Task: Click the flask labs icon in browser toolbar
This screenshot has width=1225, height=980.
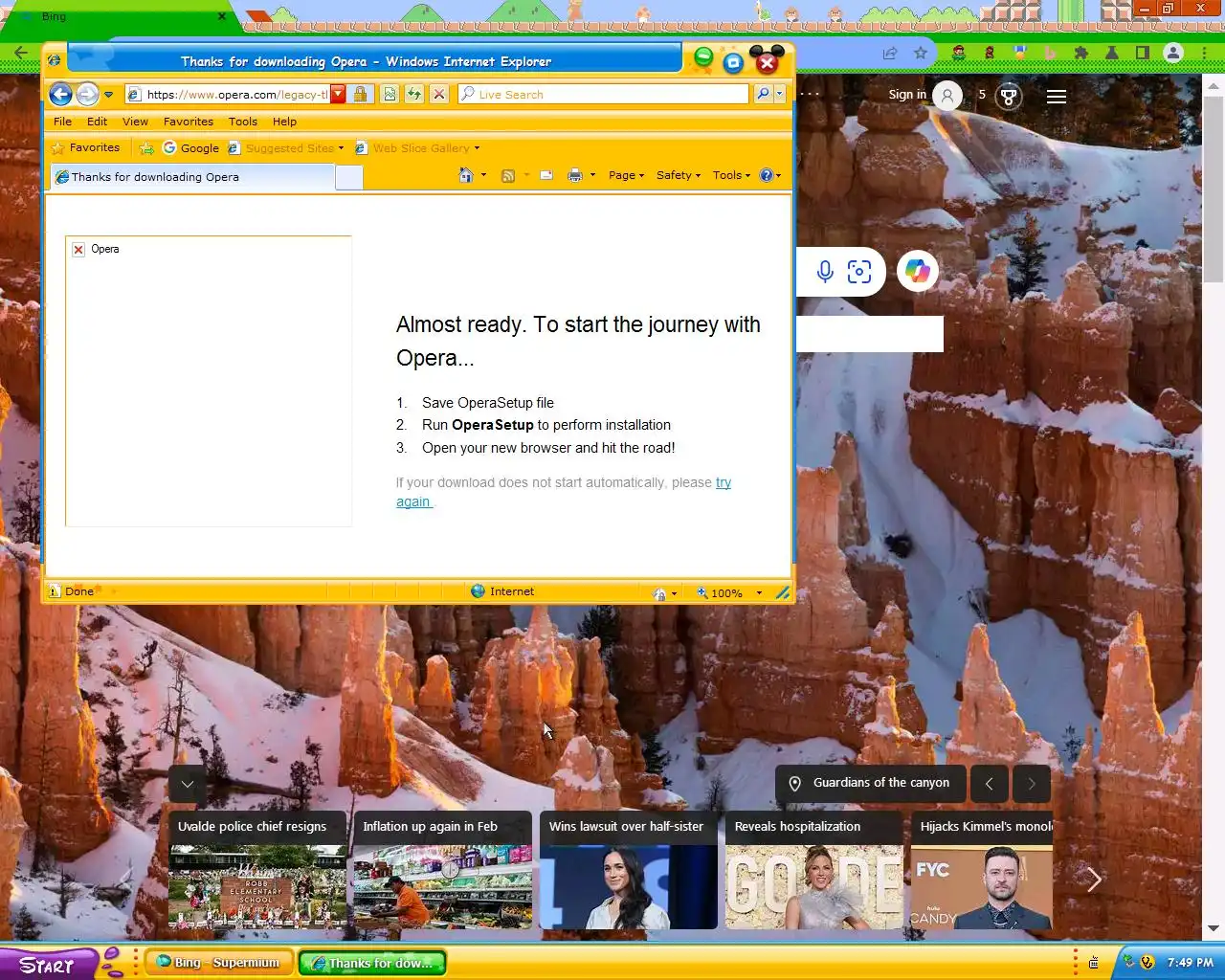Action: tap(1112, 54)
